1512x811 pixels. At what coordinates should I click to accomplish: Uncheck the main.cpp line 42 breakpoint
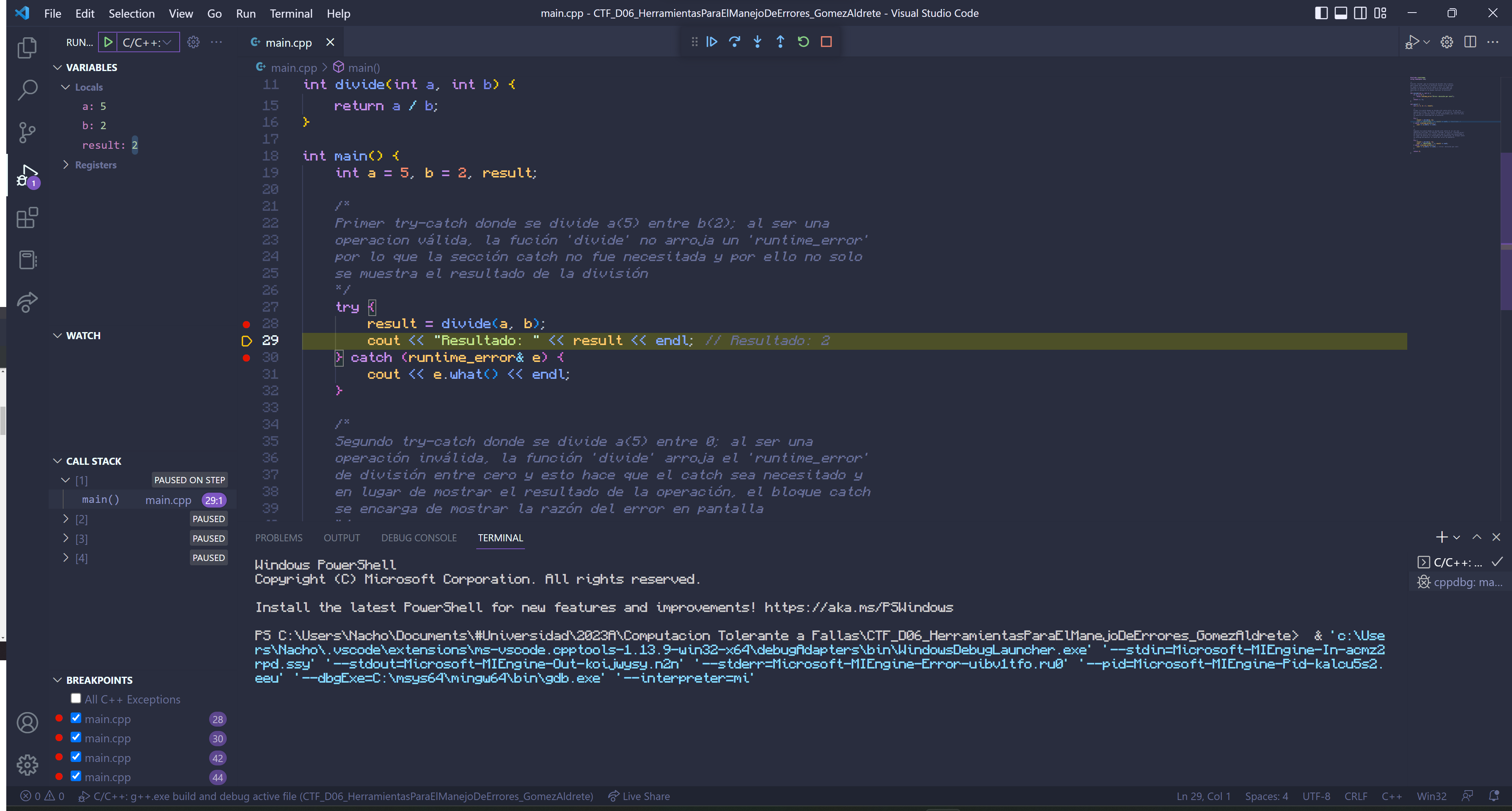pos(76,757)
